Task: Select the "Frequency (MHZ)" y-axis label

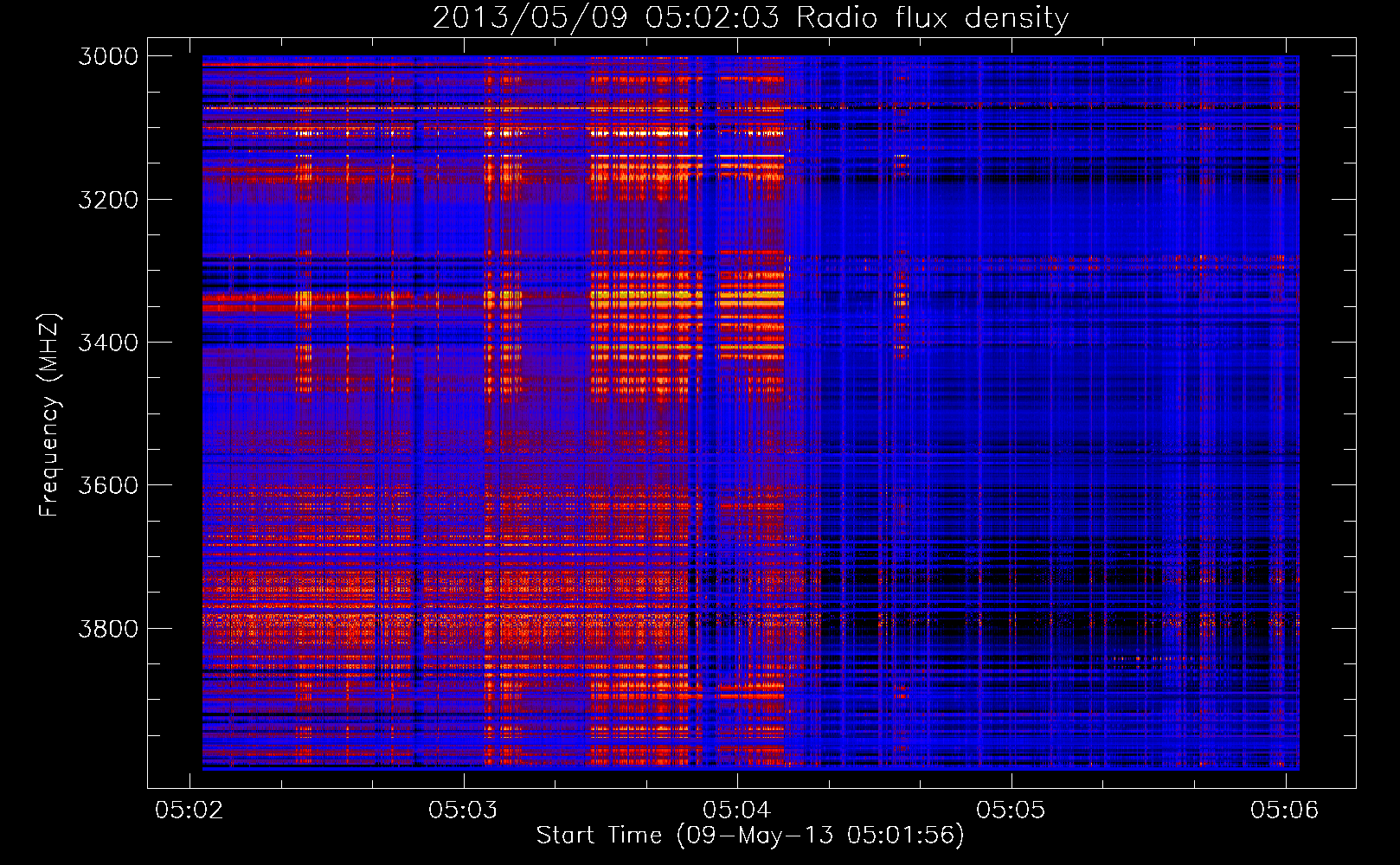Action: [49, 415]
